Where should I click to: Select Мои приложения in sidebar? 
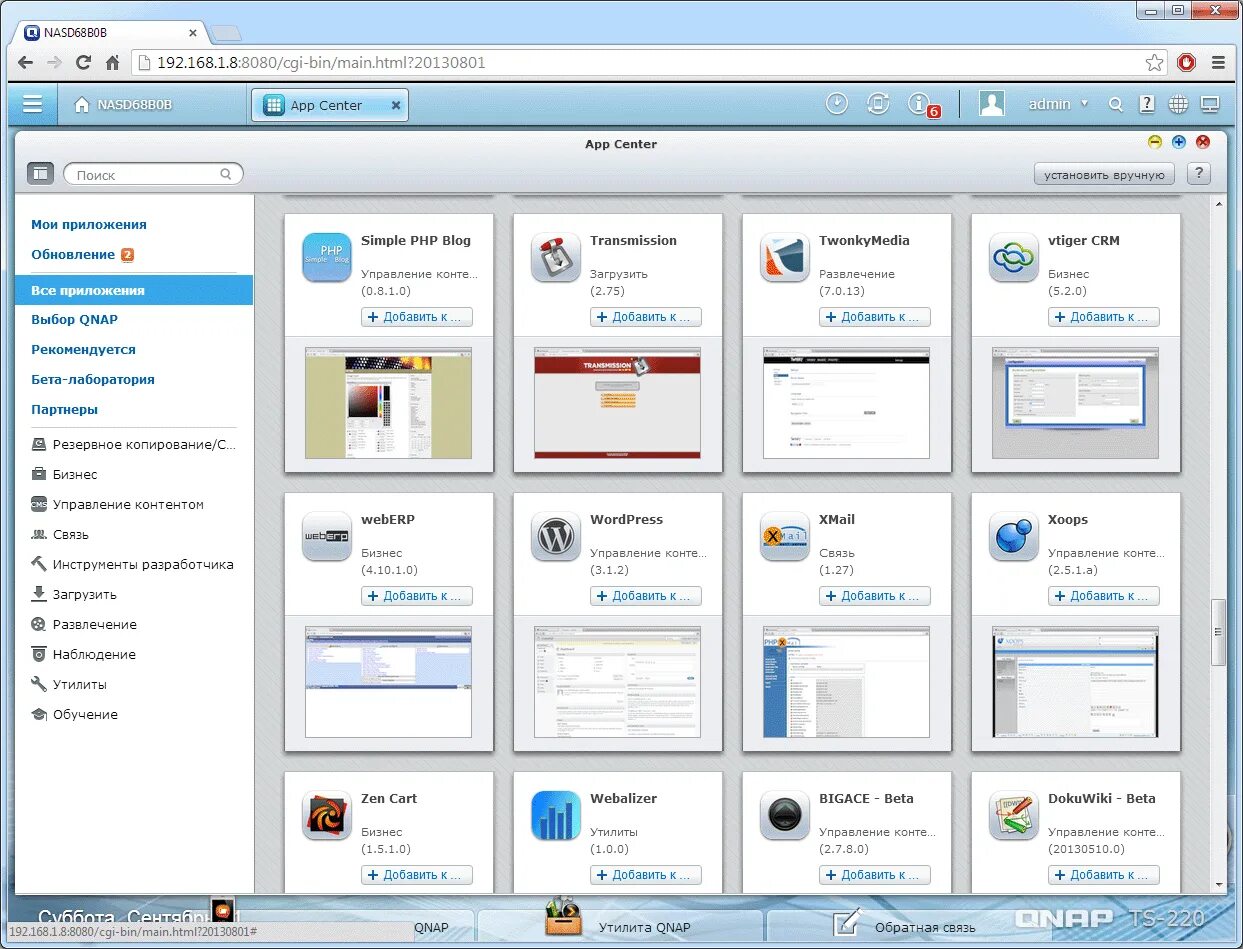[x=89, y=225]
